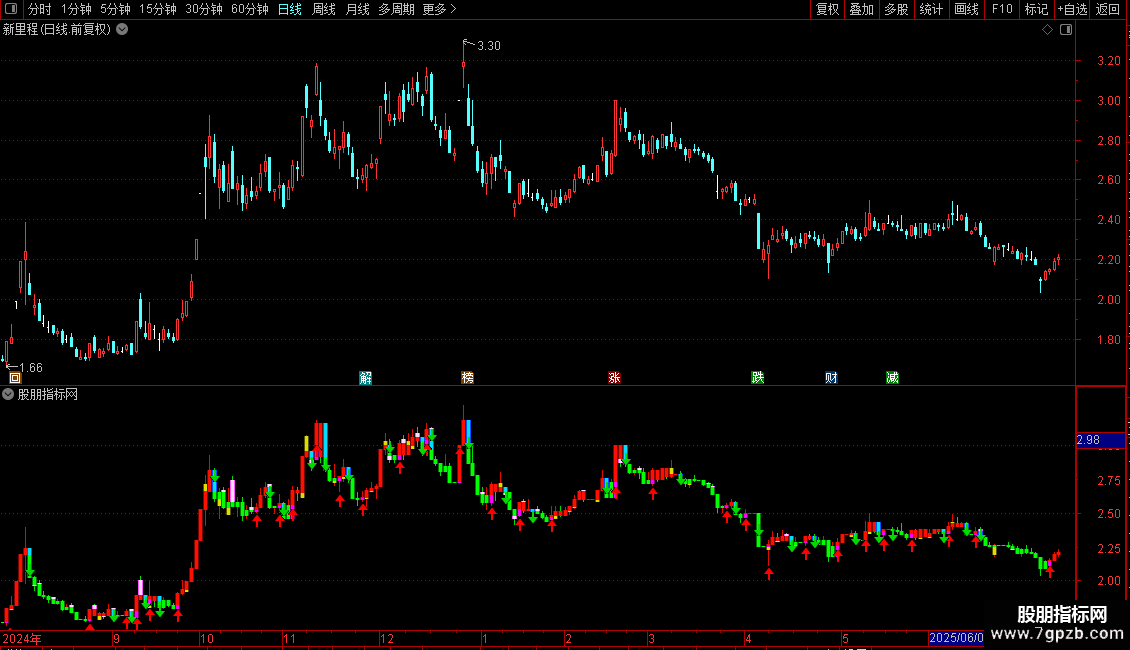Click the 复权 button
This screenshot has width=1130, height=650.
click(x=827, y=9)
